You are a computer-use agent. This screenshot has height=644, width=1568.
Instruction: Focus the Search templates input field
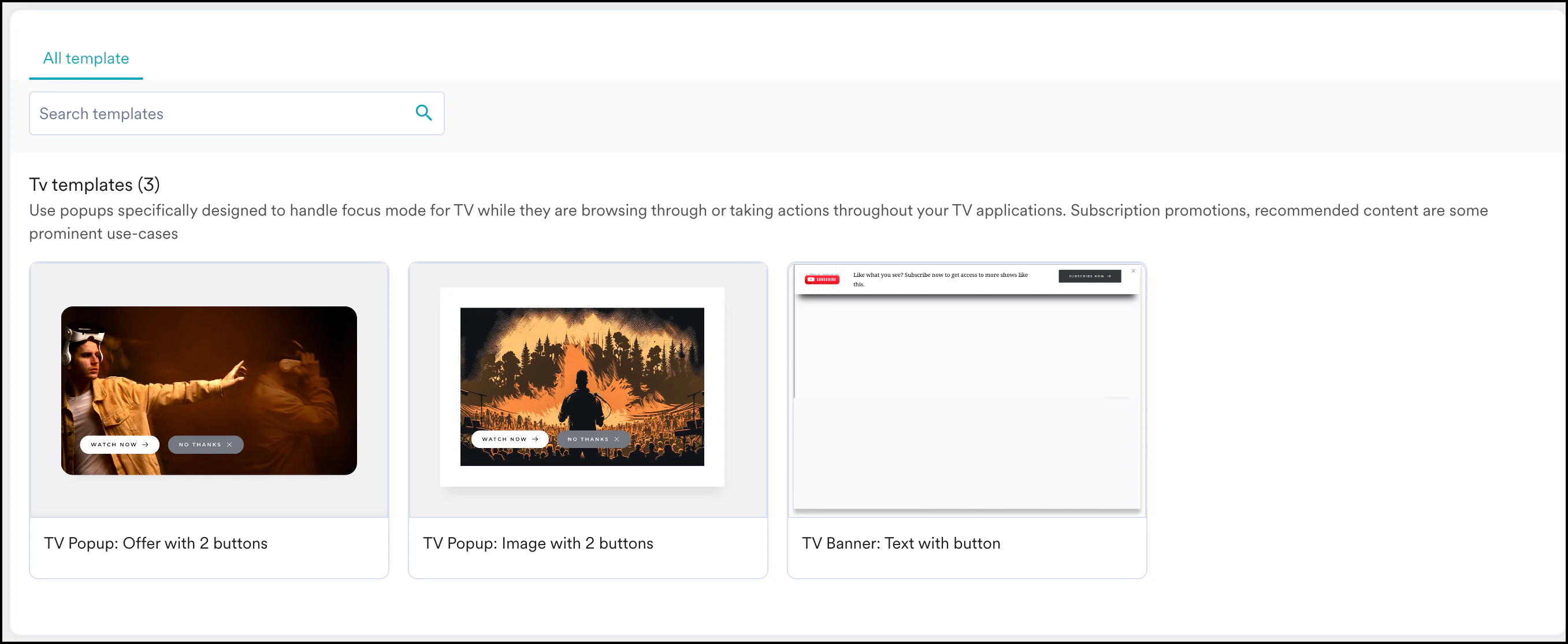tap(219, 113)
